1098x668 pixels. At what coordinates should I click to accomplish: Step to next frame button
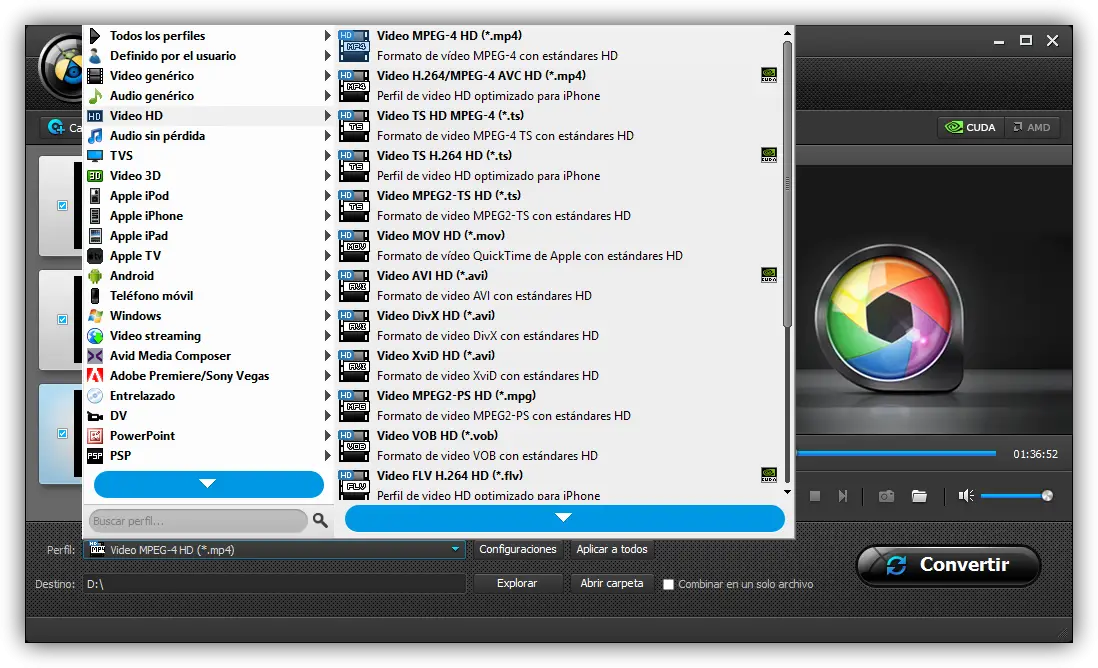[x=843, y=496]
